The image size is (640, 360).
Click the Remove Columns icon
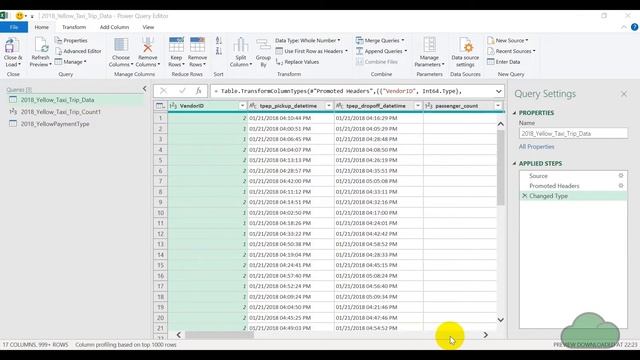coord(147,45)
